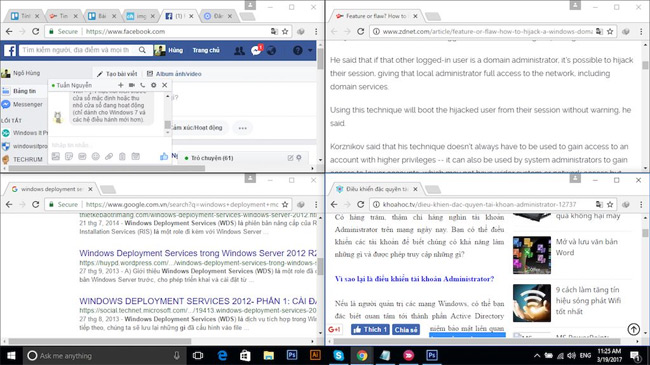Go back in the Google search window
The height and width of the screenshot is (365, 650).
9,204
